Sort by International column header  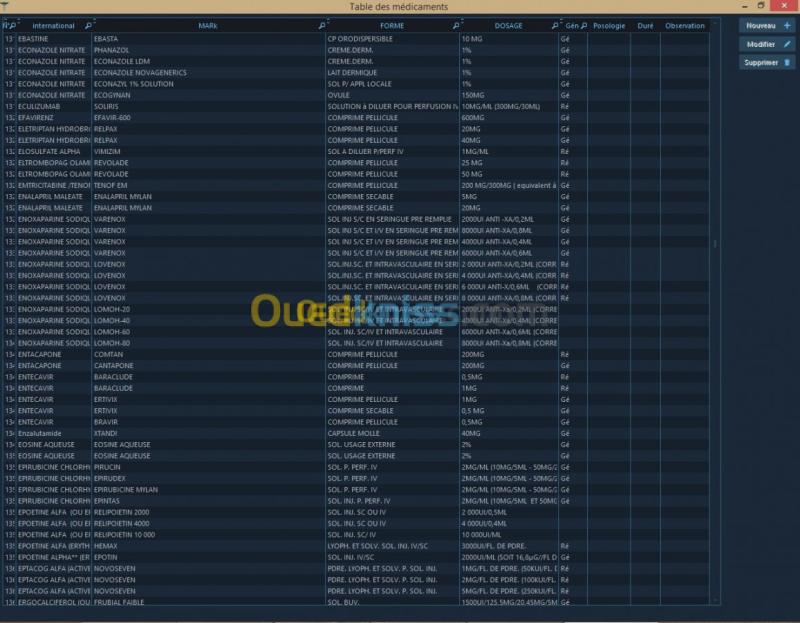(53, 26)
